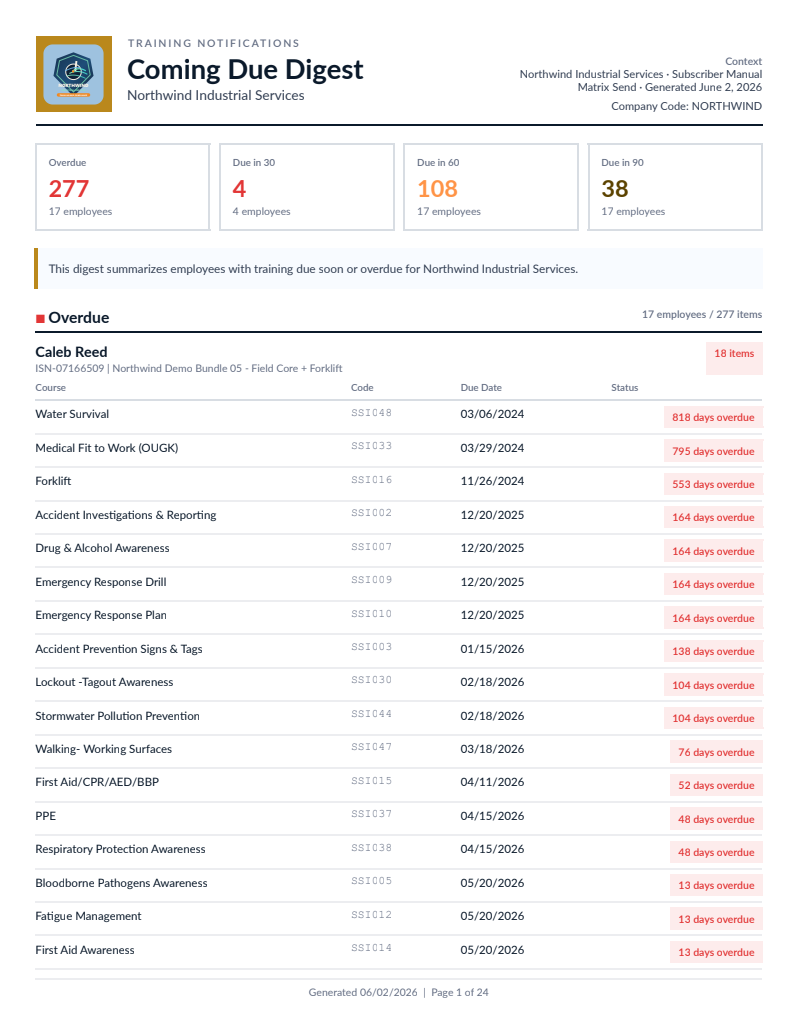Click the Forklift course name
This screenshot has height=1034, width=797.
[x=53, y=481]
